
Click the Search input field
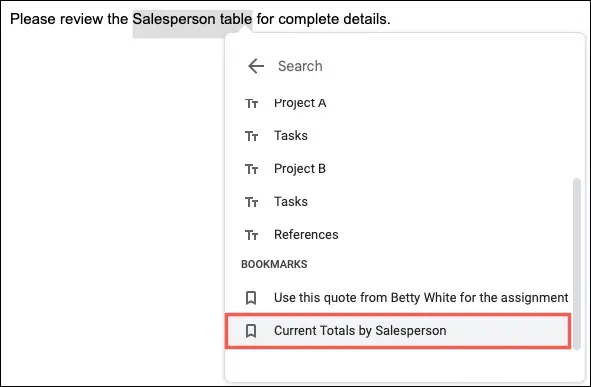tap(415, 66)
